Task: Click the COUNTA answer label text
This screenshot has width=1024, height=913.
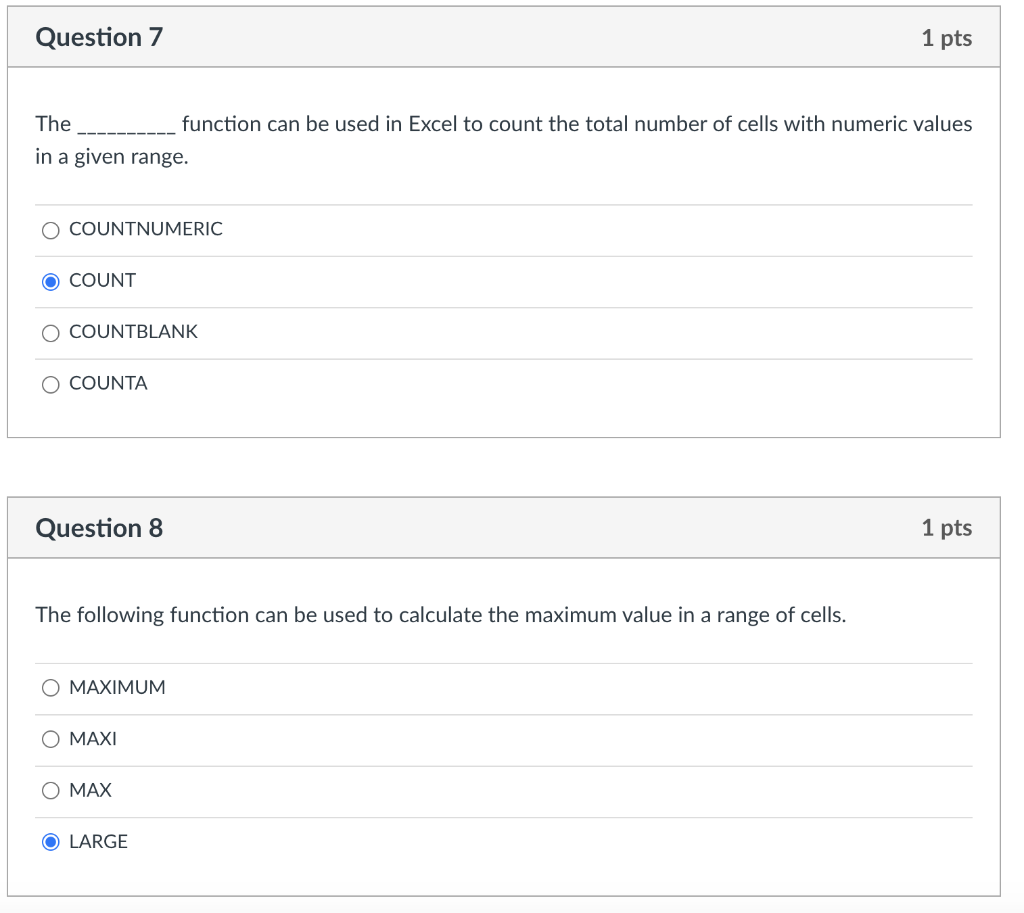Action: click(x=108, y=383)
